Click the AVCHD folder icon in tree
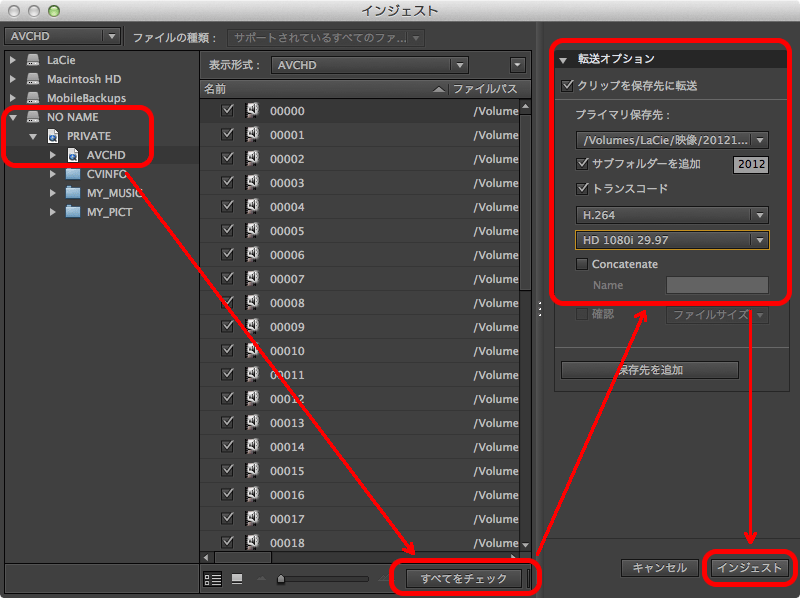Screen dimensions: 800x598 (x=72, y=155)
